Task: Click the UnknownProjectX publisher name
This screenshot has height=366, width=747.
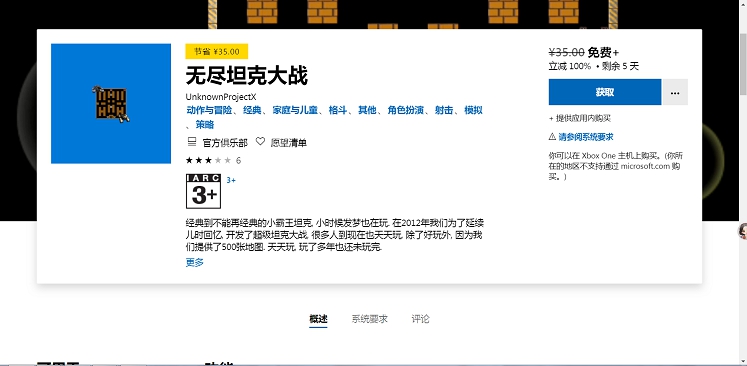Action: tap(221, 97)
